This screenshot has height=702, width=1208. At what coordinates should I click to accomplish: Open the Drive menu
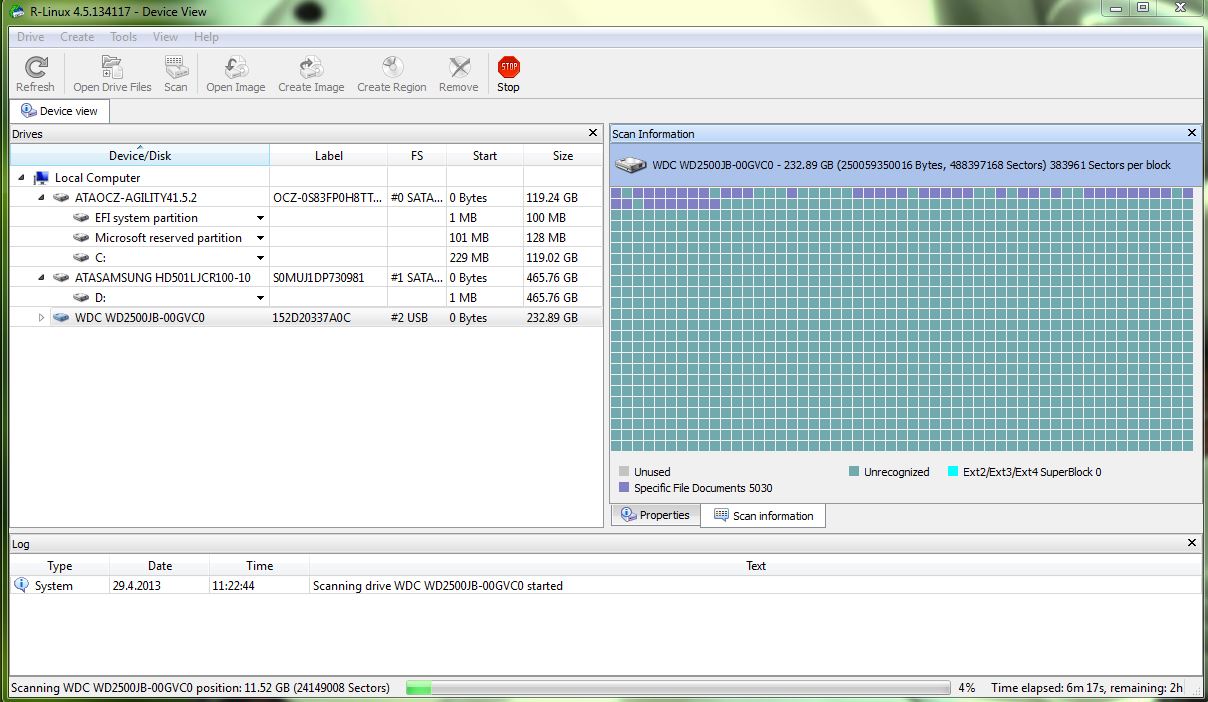[x=31, y=37]
